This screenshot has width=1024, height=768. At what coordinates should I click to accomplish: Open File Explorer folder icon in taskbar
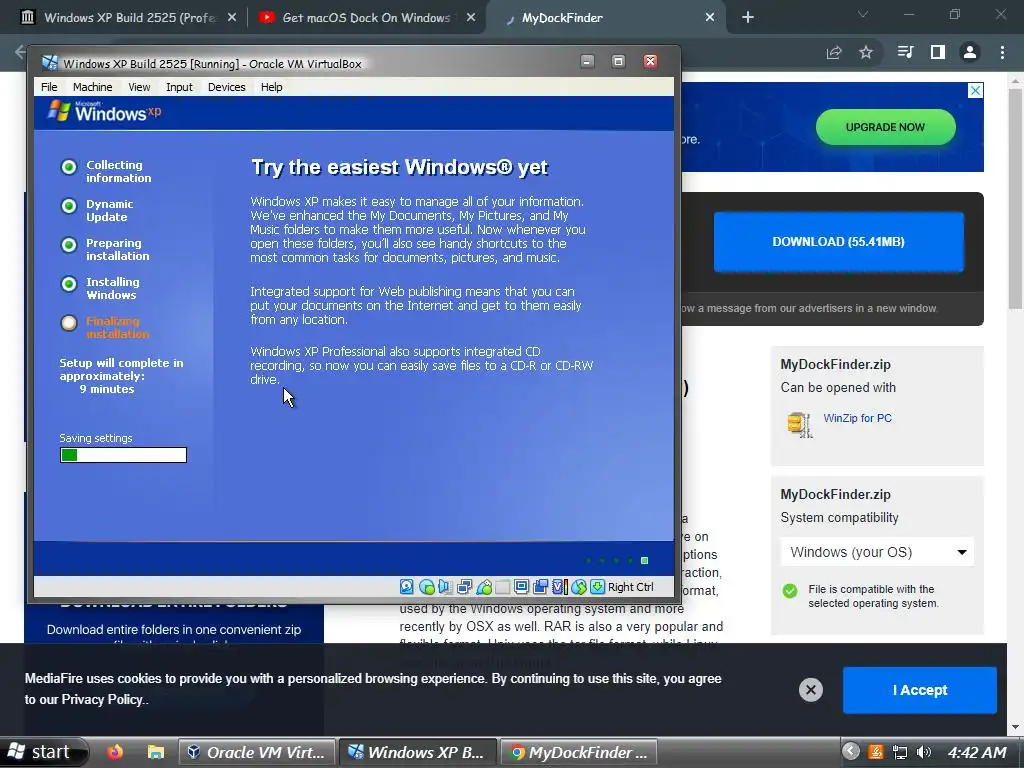click(155, 752)
